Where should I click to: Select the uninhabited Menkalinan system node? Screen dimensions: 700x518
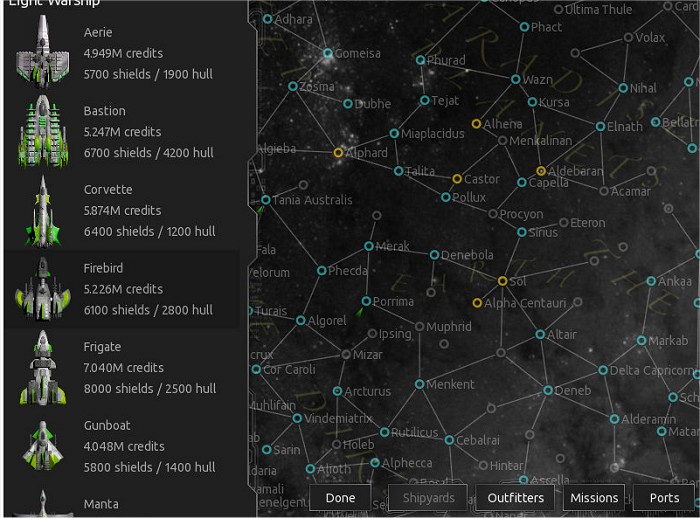pyautogui.click(x=502, y=141)
